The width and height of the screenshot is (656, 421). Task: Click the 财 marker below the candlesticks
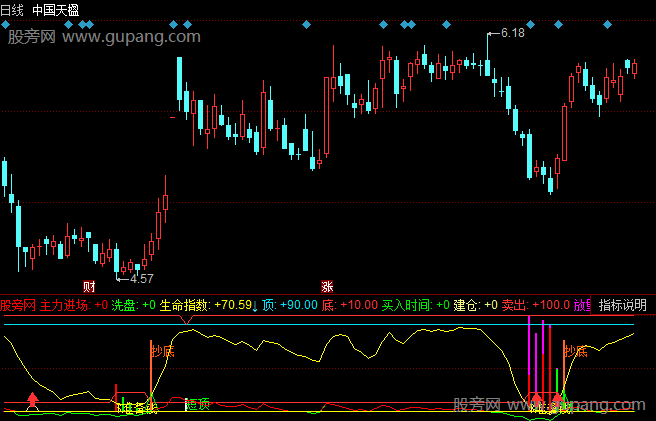tap(90, 286)
